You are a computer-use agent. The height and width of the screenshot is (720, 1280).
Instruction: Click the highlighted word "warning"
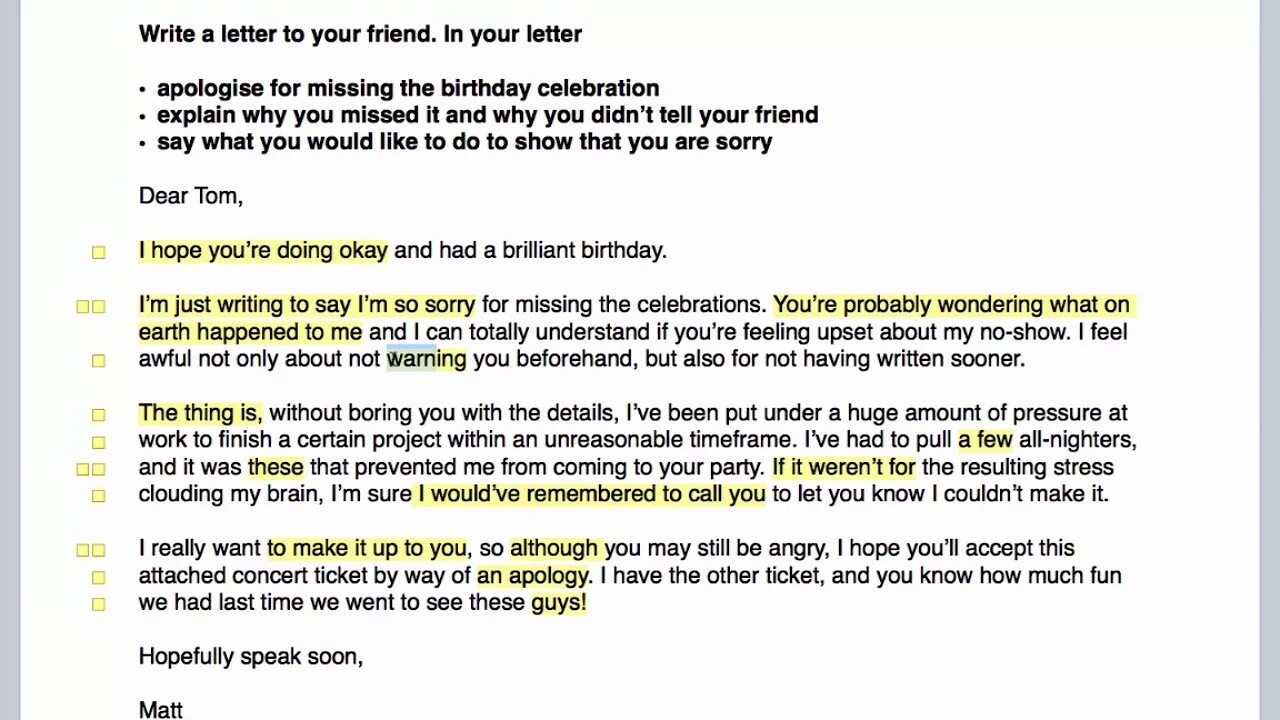point(426,358)
